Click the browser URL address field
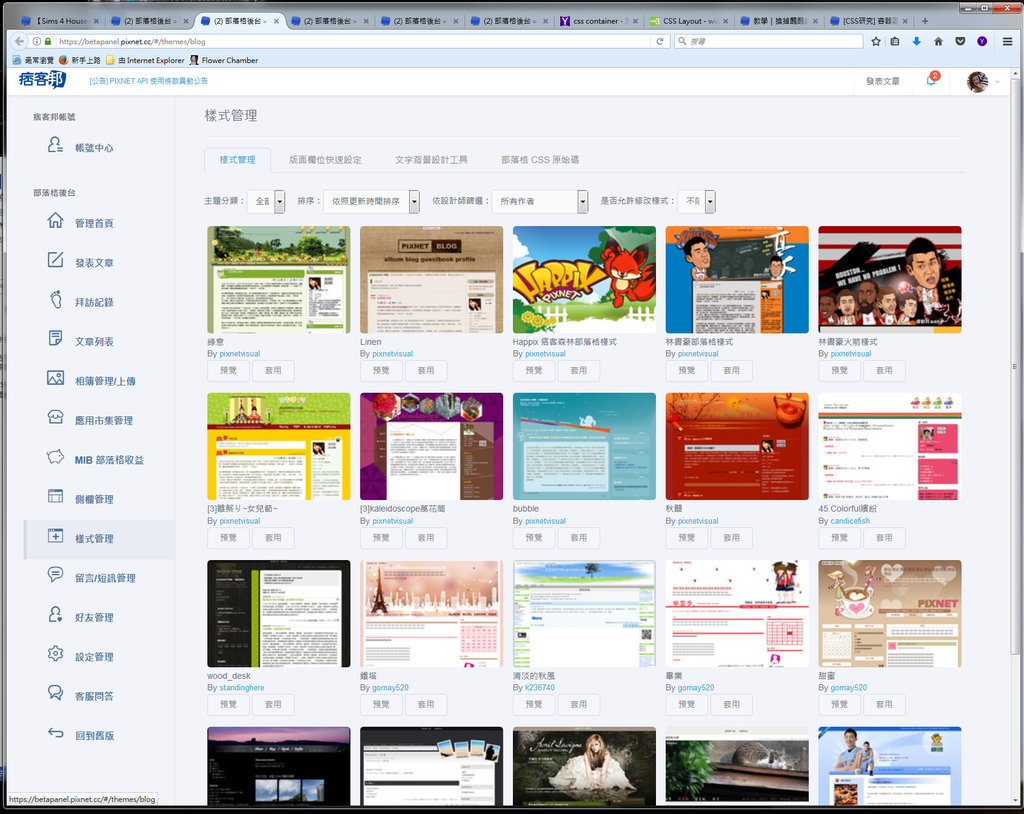1024x814 pixels. [353, 41]
